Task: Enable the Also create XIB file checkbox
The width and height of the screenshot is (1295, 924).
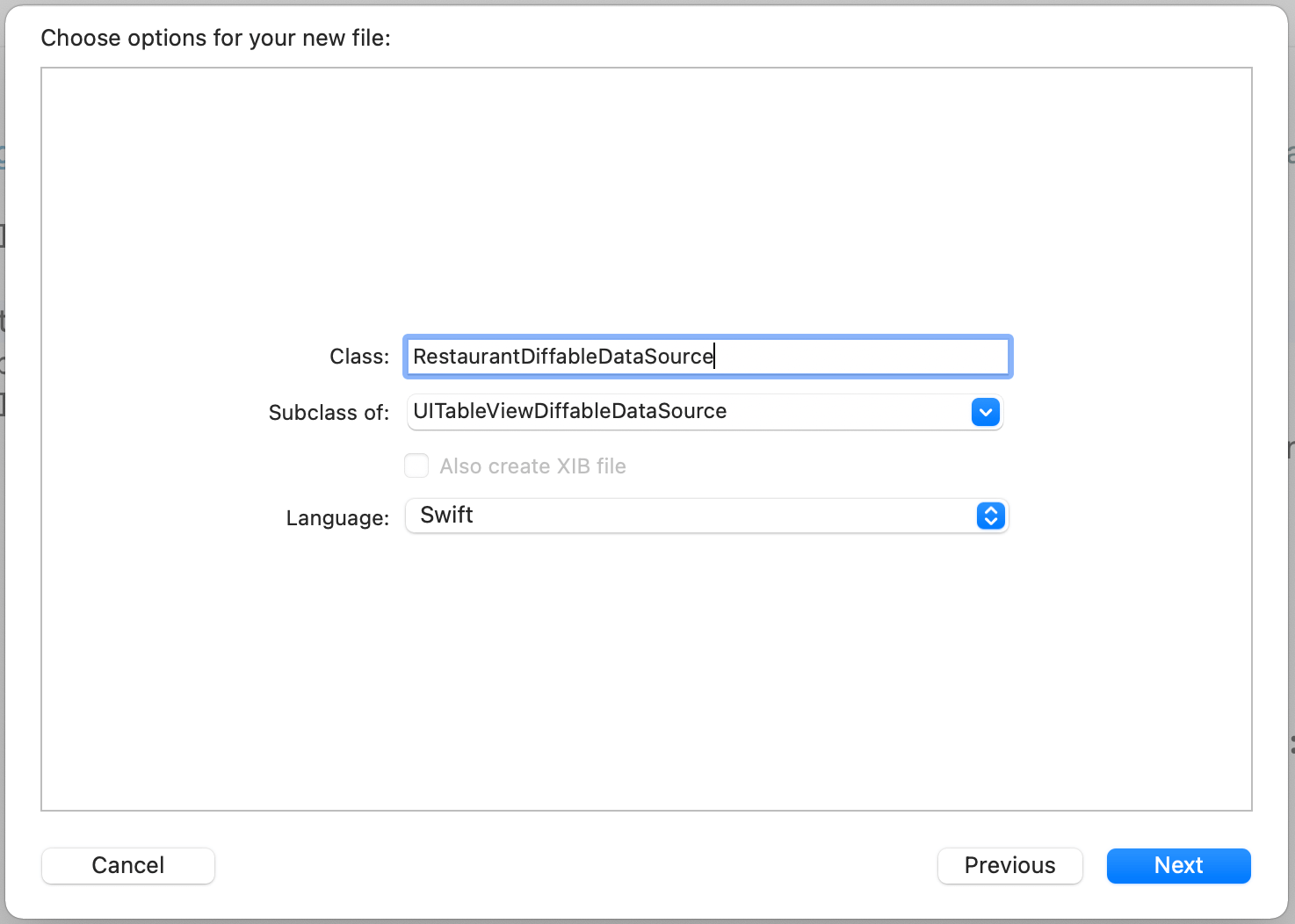Action: 416,466
